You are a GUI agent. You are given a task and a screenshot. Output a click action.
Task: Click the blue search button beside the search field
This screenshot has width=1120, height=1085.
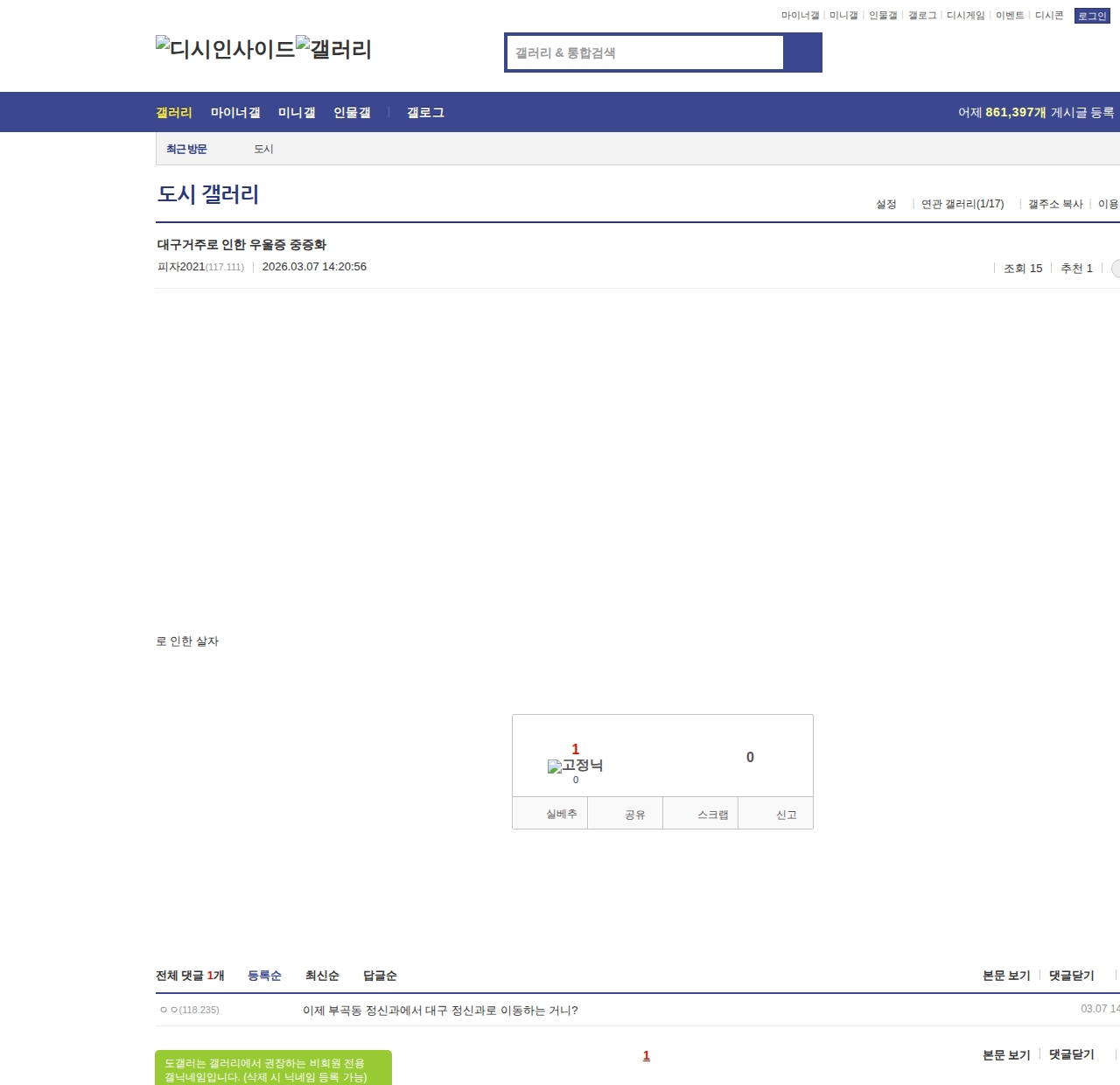802,52
